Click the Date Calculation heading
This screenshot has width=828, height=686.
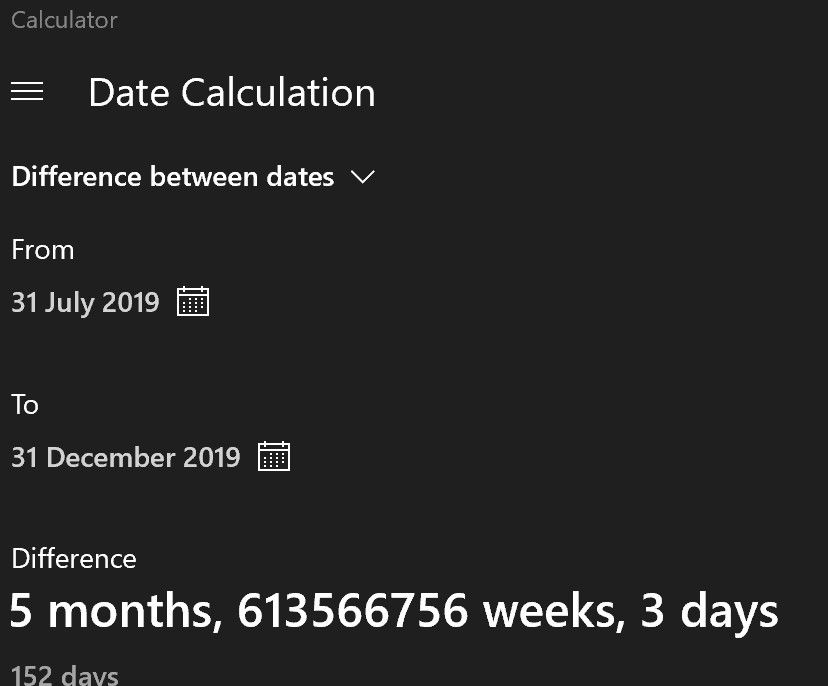(x=232, y=93)
